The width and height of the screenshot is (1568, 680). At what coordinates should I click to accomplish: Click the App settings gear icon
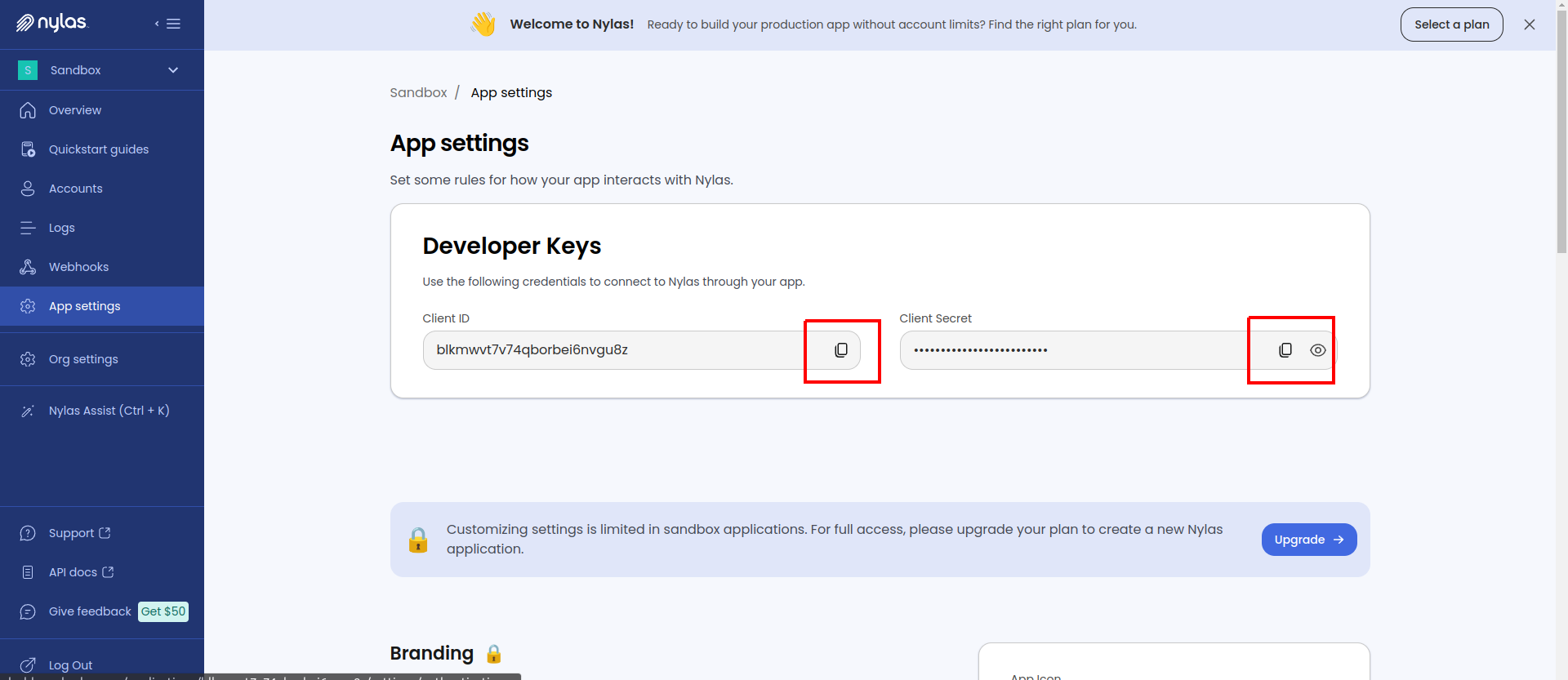click(x=28, y=306)
